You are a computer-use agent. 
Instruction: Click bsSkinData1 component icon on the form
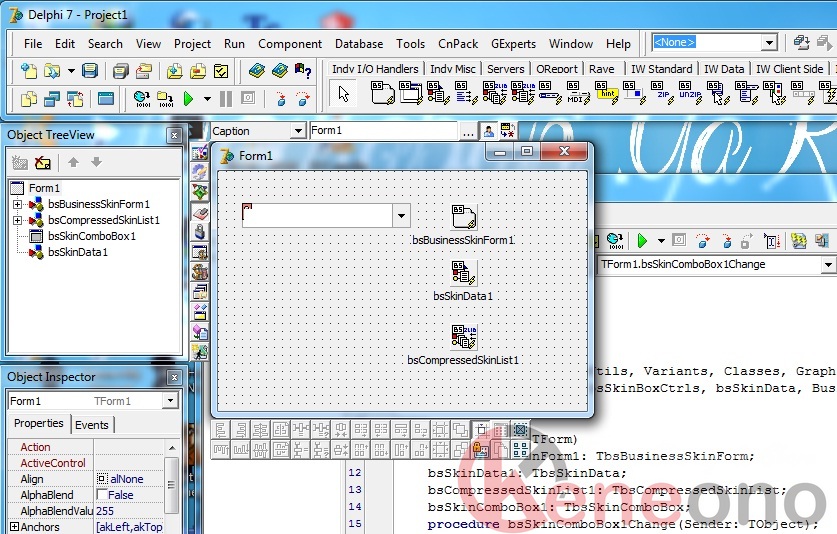pos(463,272)
